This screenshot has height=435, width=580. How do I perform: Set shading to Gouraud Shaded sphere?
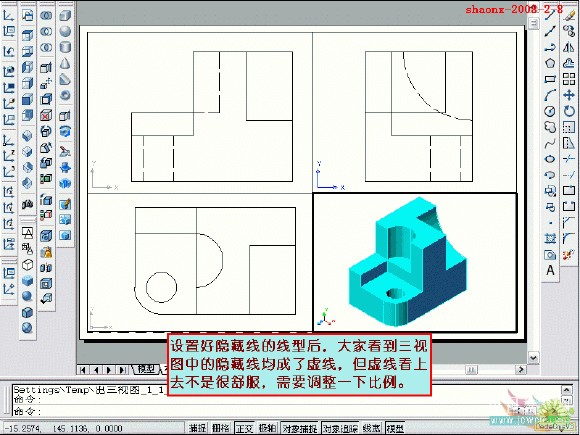pos(27,296)
